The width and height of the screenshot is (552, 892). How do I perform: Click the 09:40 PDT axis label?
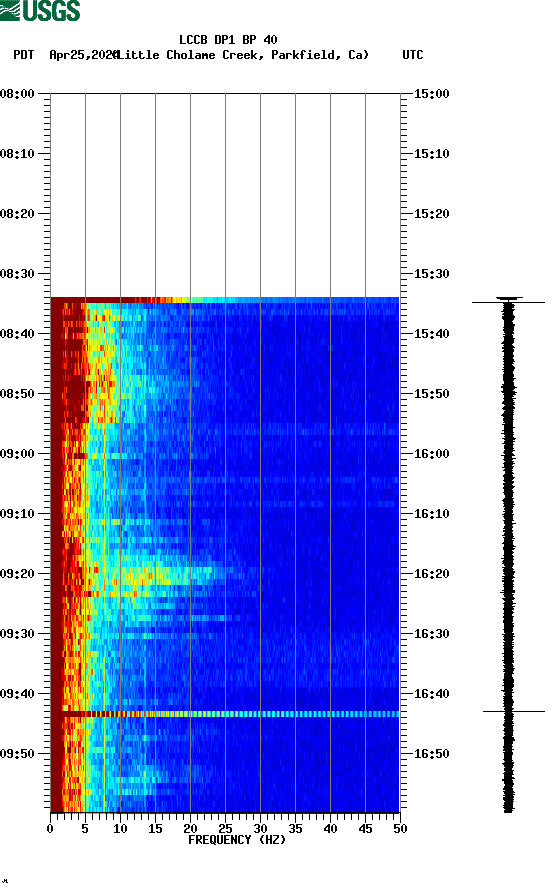[x=17, y=693]
